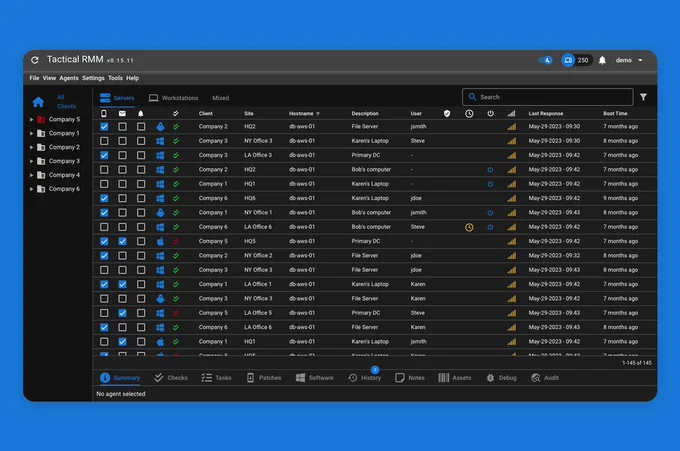Click the needs-reboot power icon column header

click(490, 114)
